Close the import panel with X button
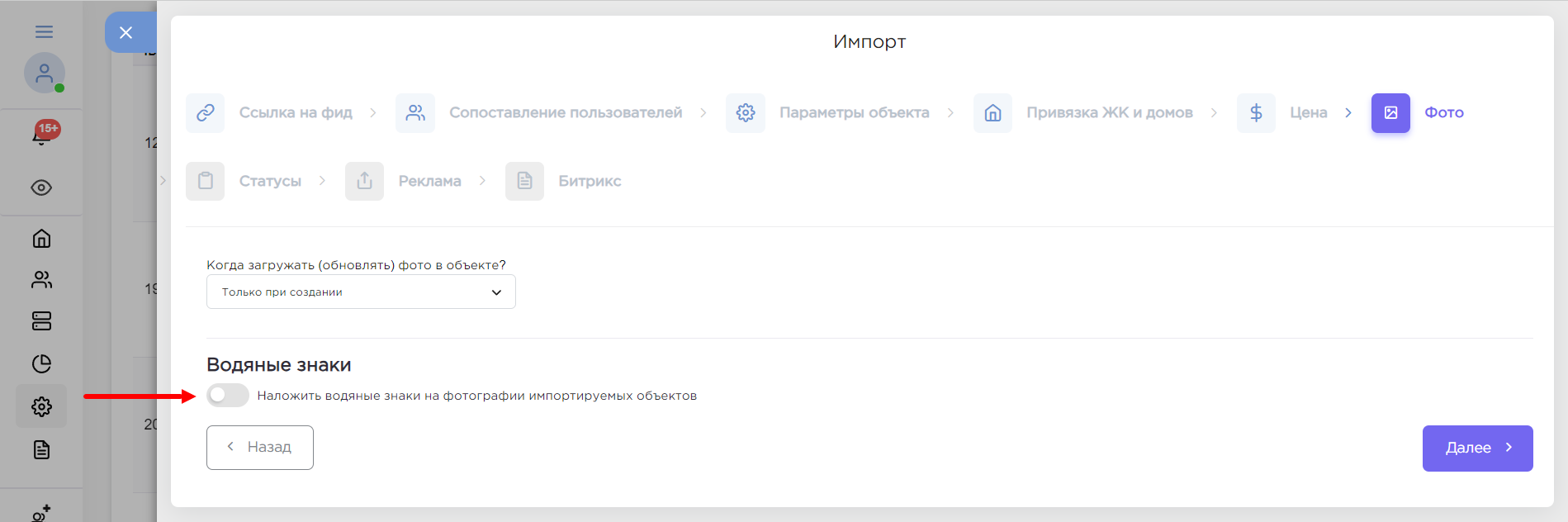The height and width of the screenshot is (522, 1568). coord(126,32)
